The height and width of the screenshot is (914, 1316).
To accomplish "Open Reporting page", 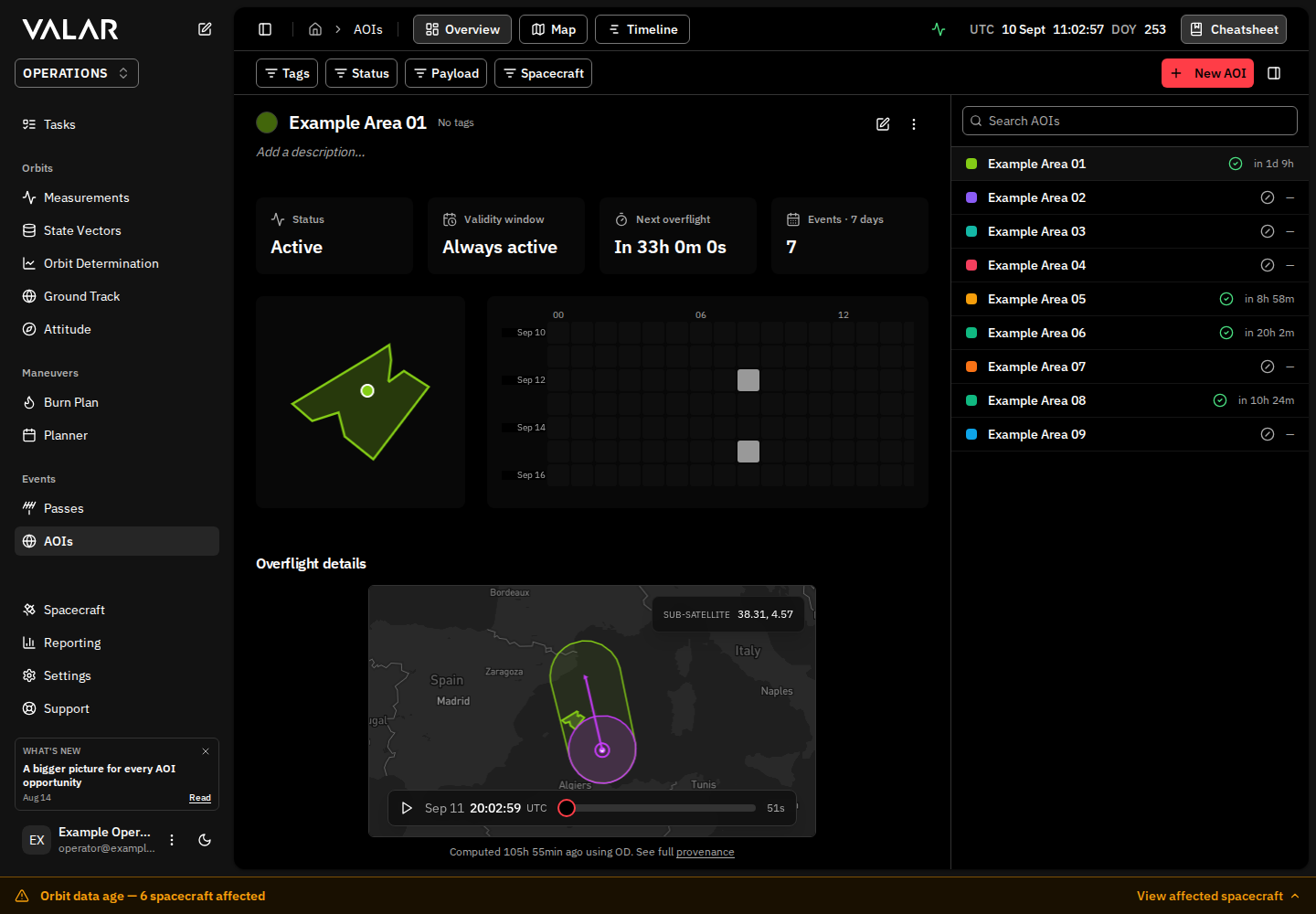I will [117, 643].
